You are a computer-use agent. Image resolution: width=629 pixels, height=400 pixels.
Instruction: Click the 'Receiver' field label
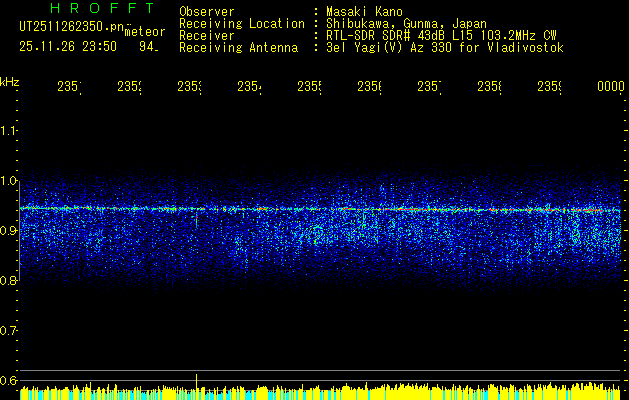pos(207,36)
